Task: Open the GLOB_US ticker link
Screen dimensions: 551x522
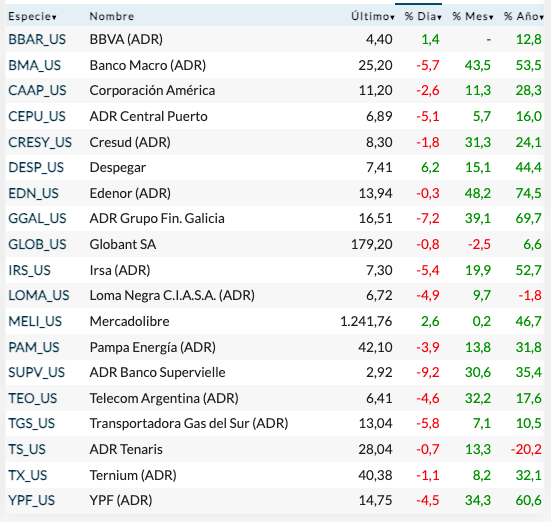Action: tap(37, 244)
